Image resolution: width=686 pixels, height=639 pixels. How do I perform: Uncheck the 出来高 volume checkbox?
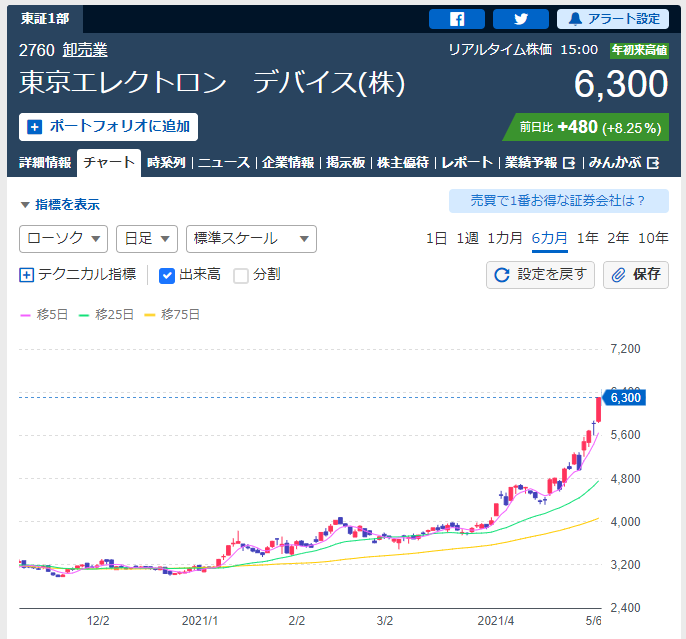tap(167, 276)
